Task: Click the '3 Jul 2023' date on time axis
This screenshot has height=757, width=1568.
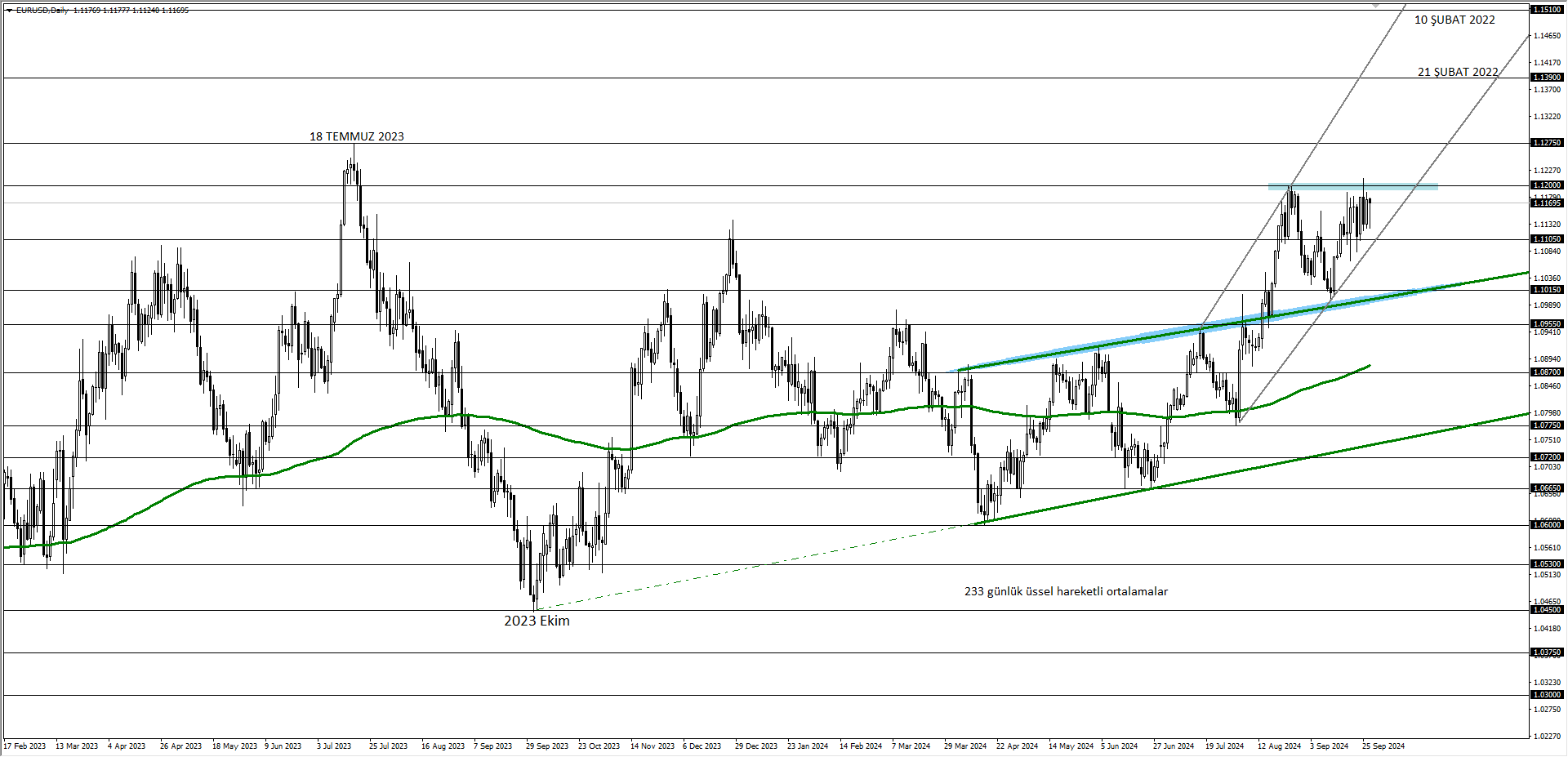Action: click(334, 746)
